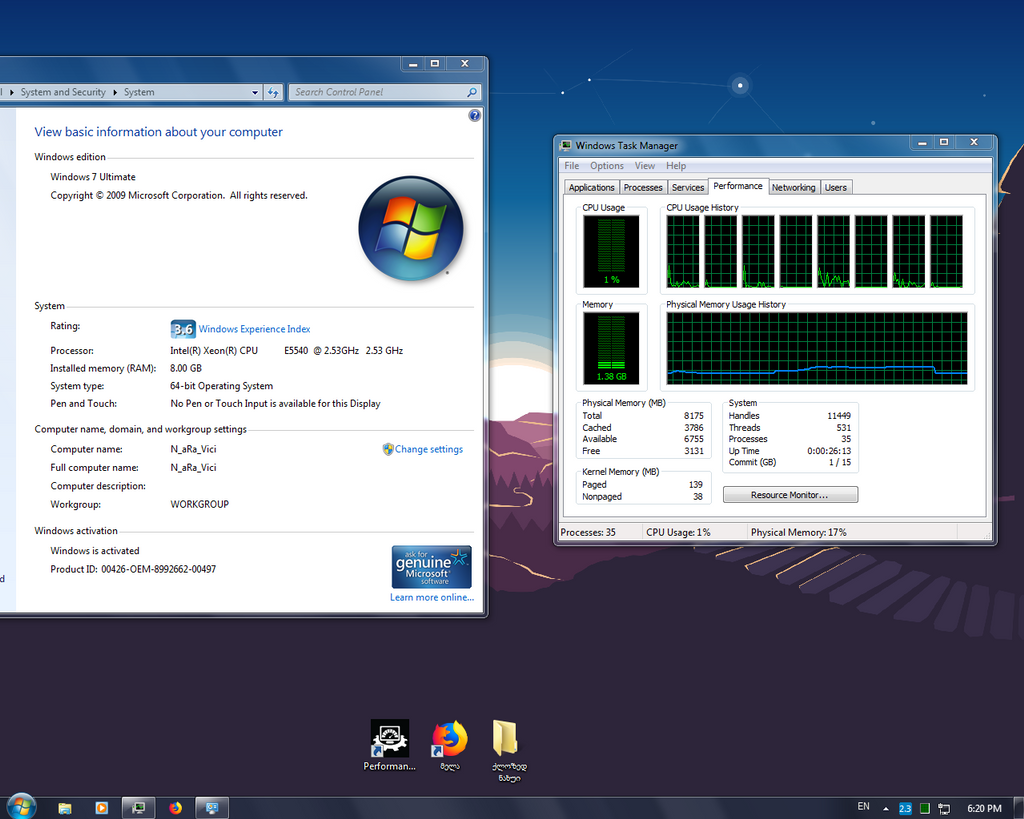The width and height of the screenshot is (1024, 819).
Task: Click the tray icon showing 2.3
Action: [x=905, y=809]
